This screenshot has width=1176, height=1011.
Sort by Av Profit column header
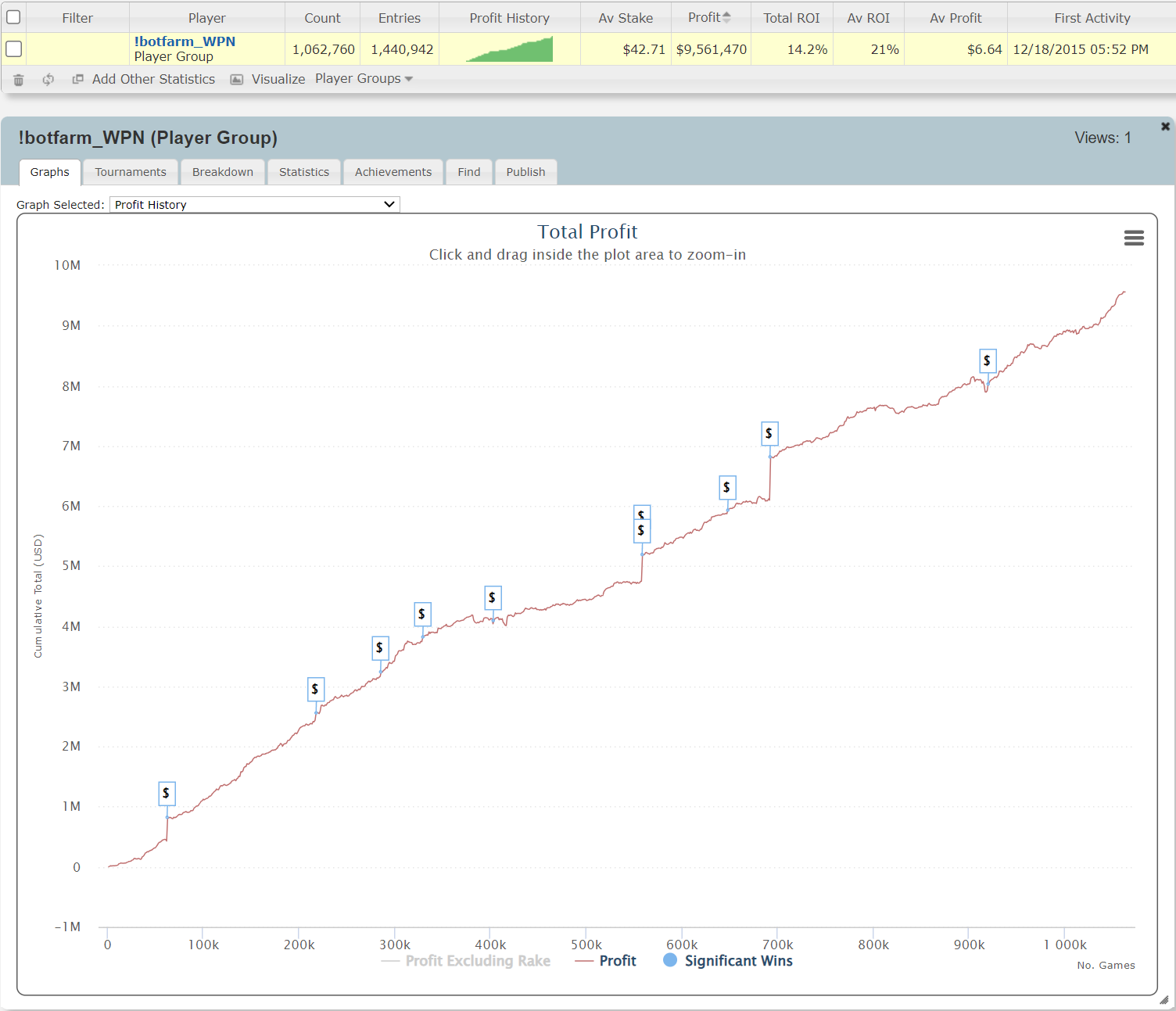tap(955, 18)
